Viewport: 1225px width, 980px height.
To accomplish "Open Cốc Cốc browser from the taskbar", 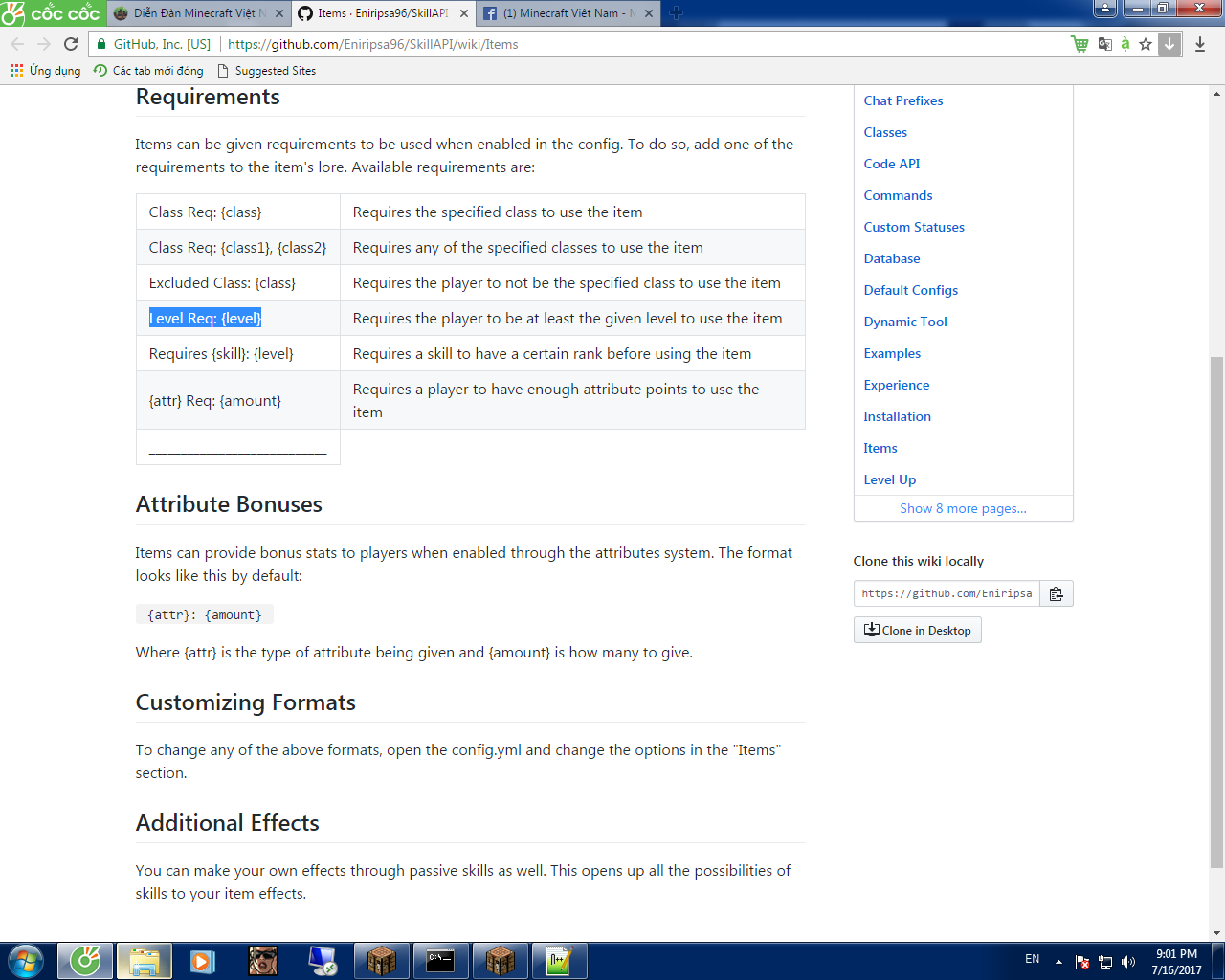I will (x=85, y=961).
